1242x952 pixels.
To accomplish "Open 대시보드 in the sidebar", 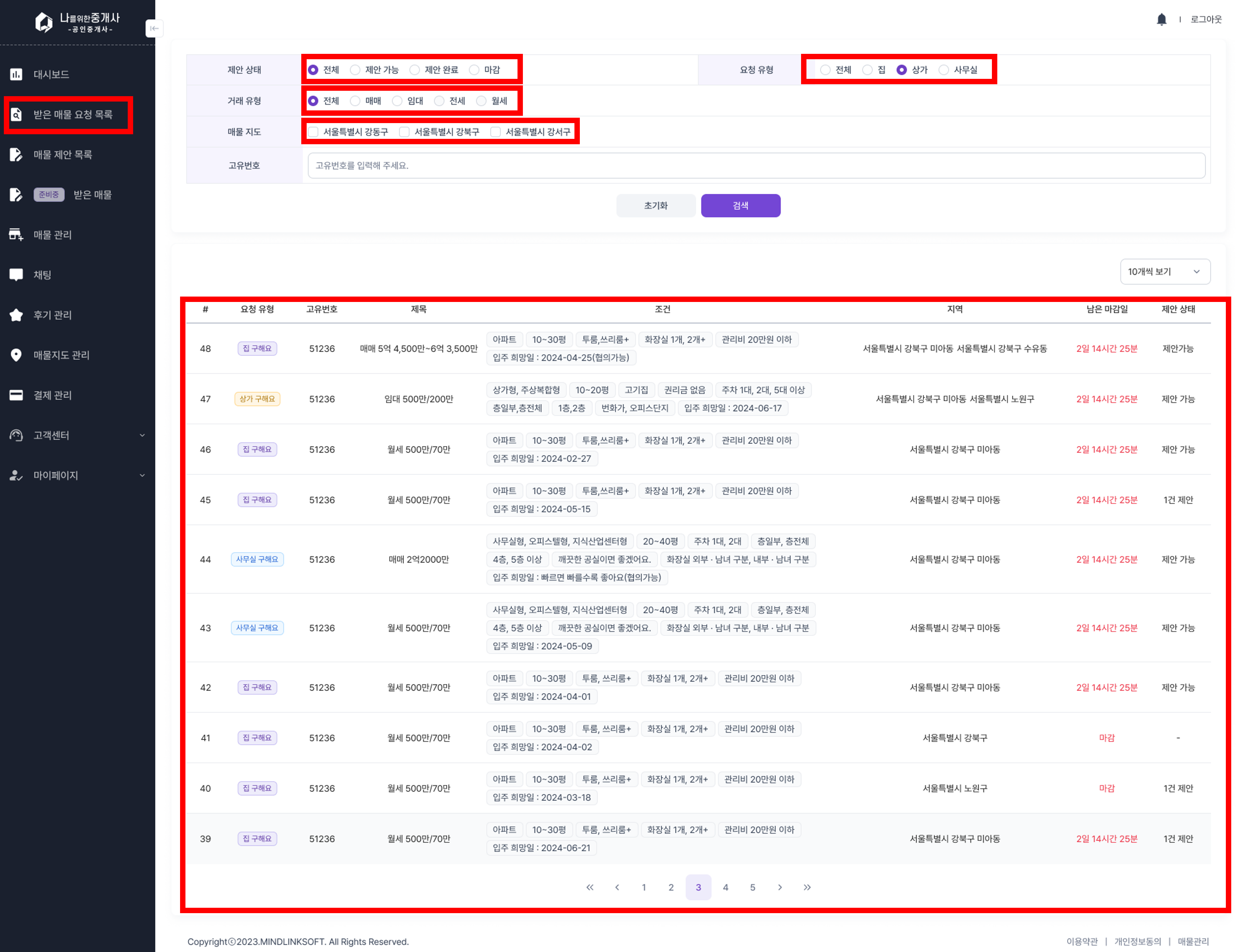I will [52, 74].
